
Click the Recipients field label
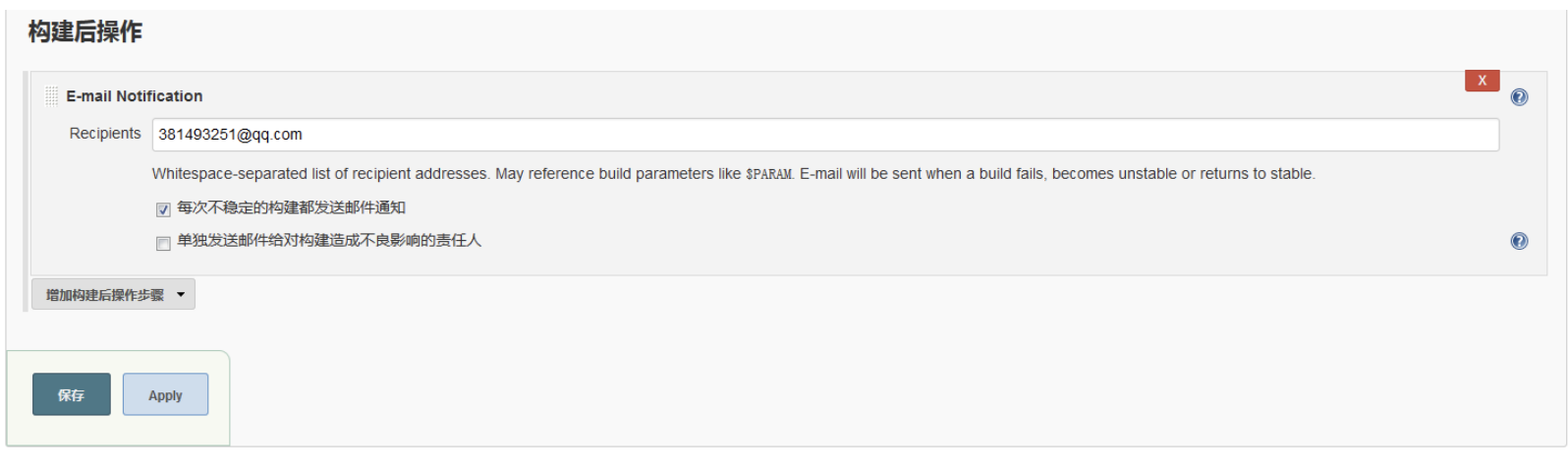pos(105,134)
